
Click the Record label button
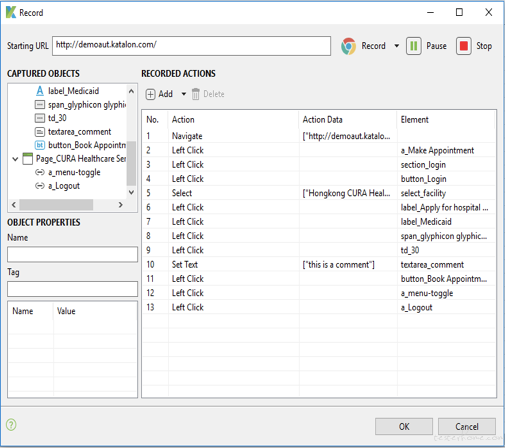pyautogui.click(x=373, y=46)
